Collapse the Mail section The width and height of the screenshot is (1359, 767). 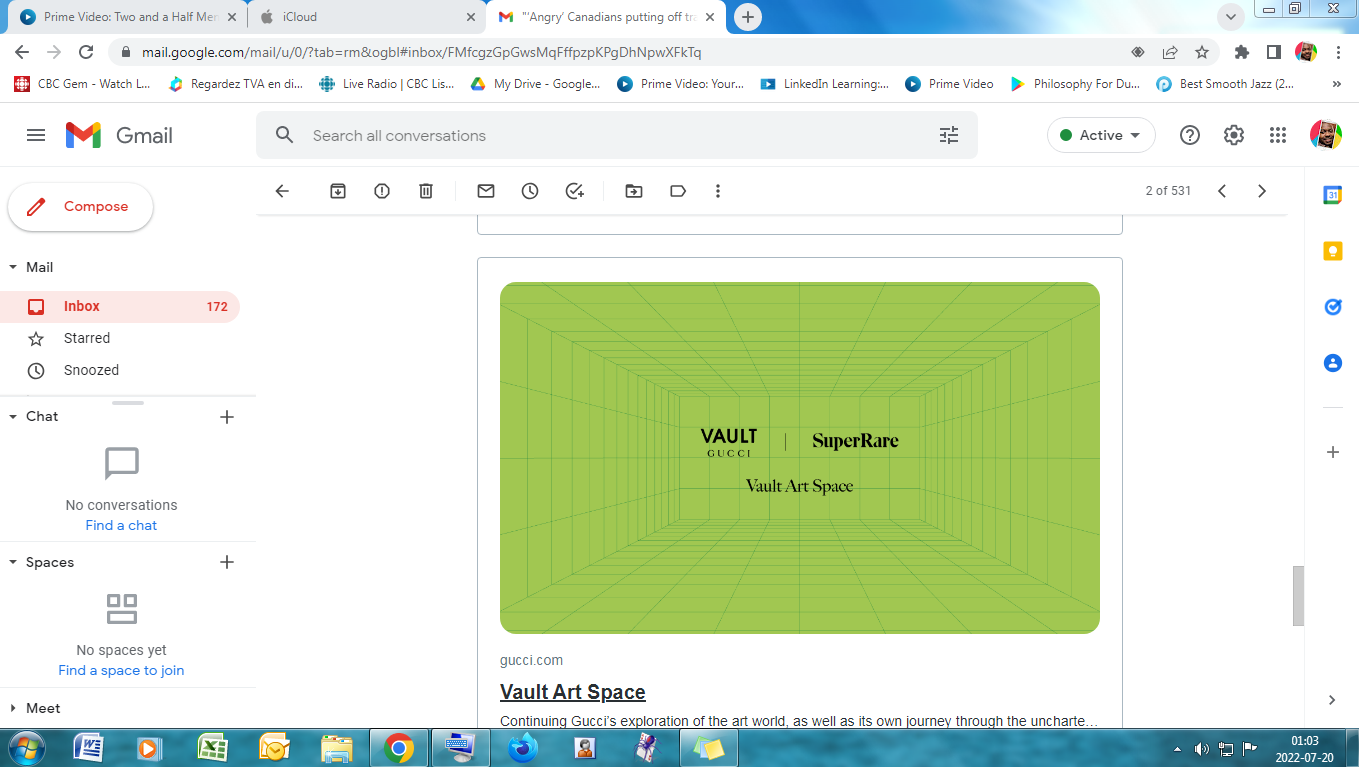pos(14,267)
